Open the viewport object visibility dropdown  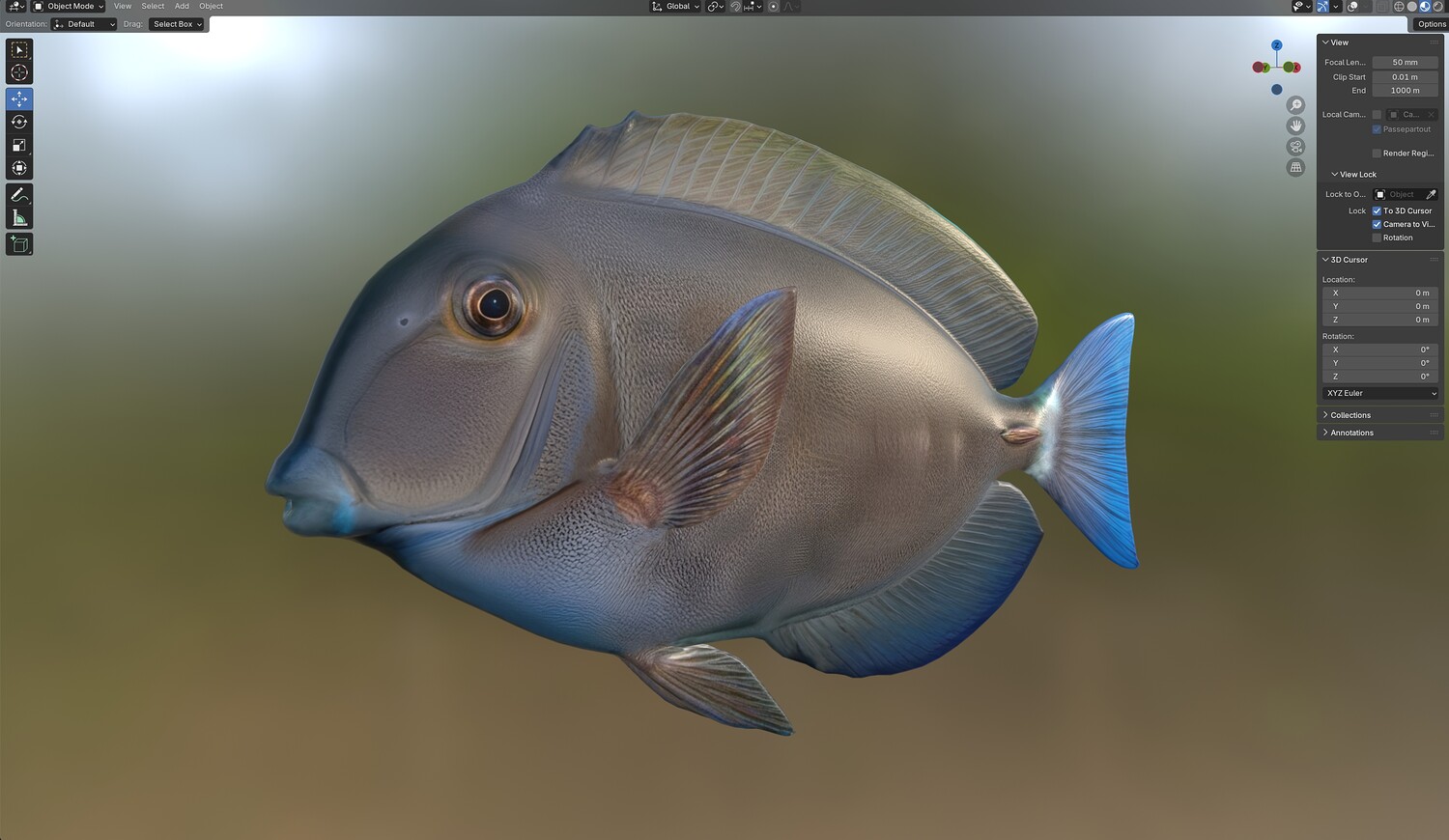tap(1301, 6)
